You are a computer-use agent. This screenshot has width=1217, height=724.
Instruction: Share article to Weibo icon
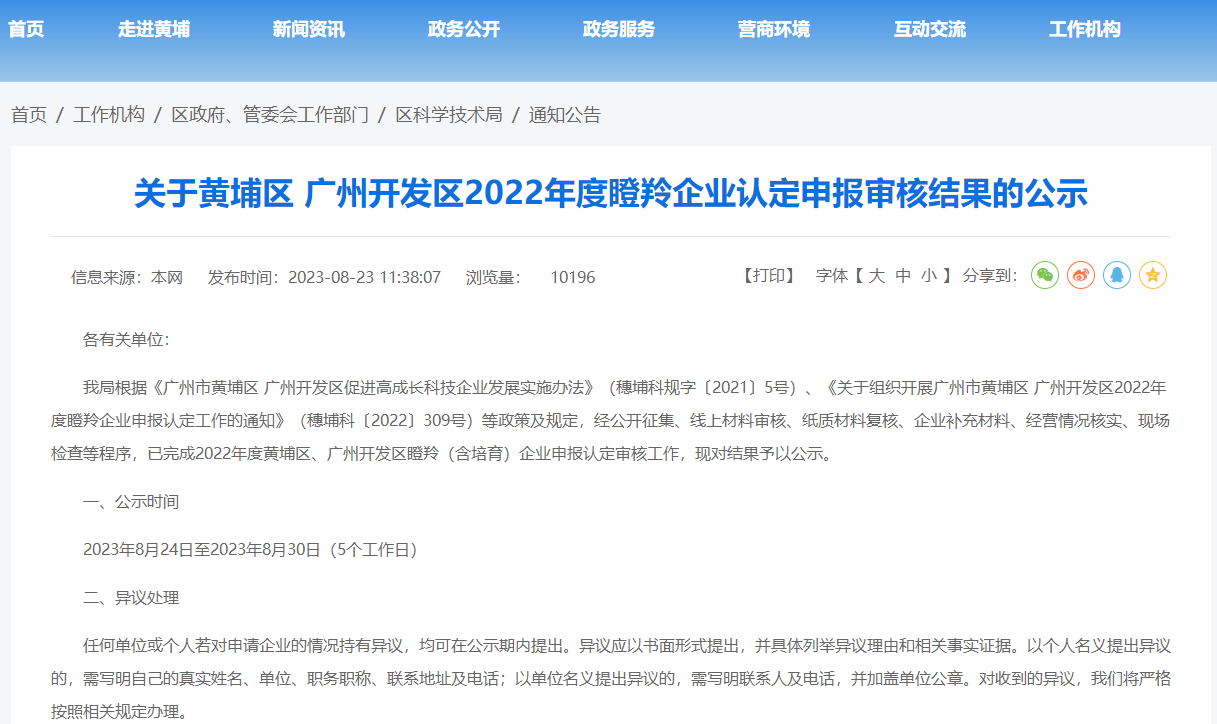click(1081, 275)
